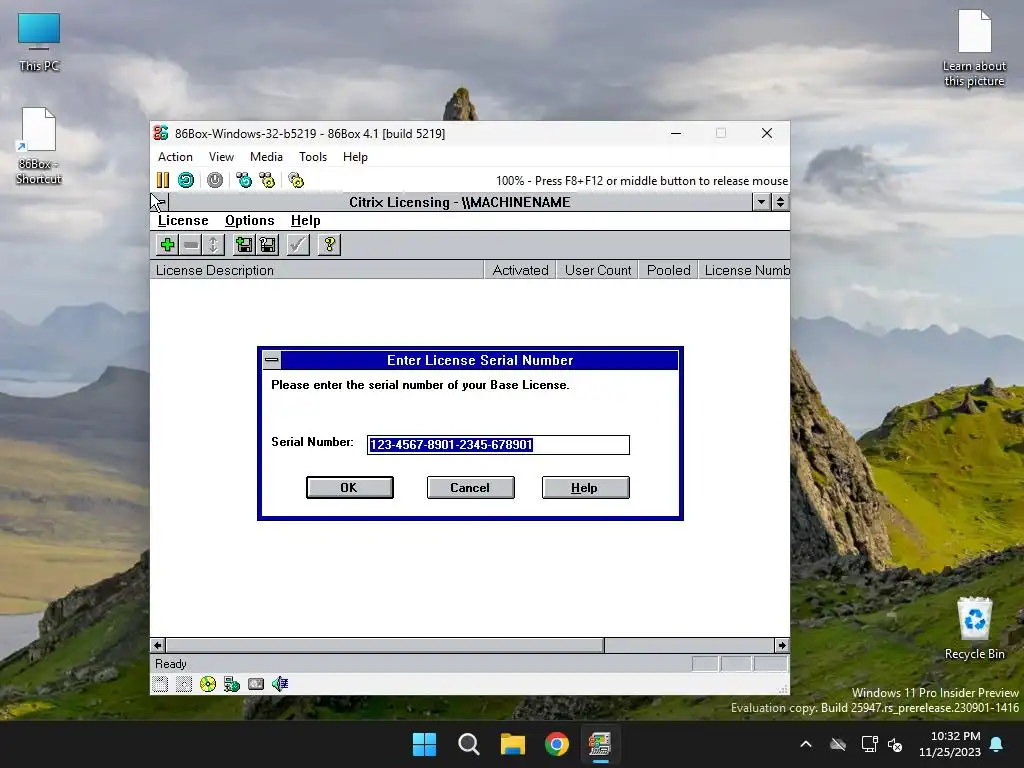Open emulator settings via the 86Box toolbar gear icon
This screenshot has width=1024, height=768.
click(x=296, y=180)
